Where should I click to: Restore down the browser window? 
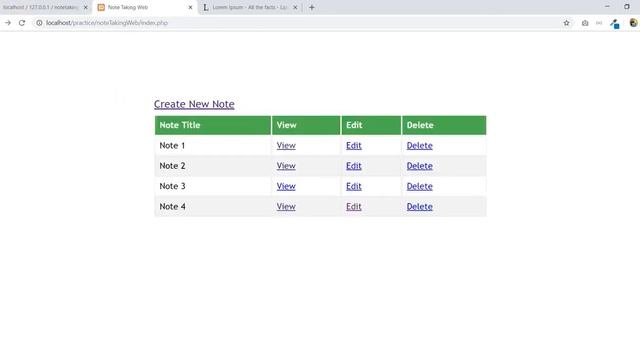[x=627, y=7]
